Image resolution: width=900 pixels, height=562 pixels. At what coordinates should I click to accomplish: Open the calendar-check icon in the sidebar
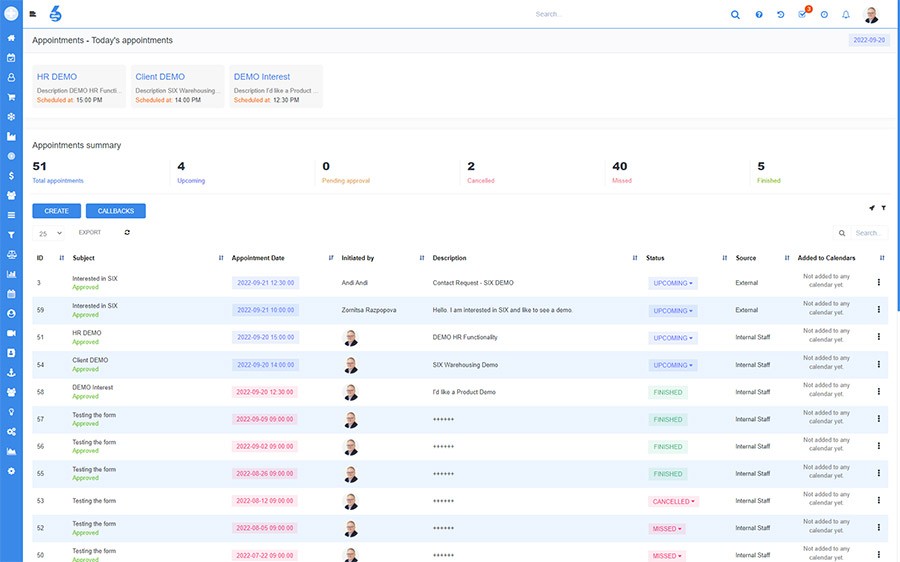click(11, 57)
